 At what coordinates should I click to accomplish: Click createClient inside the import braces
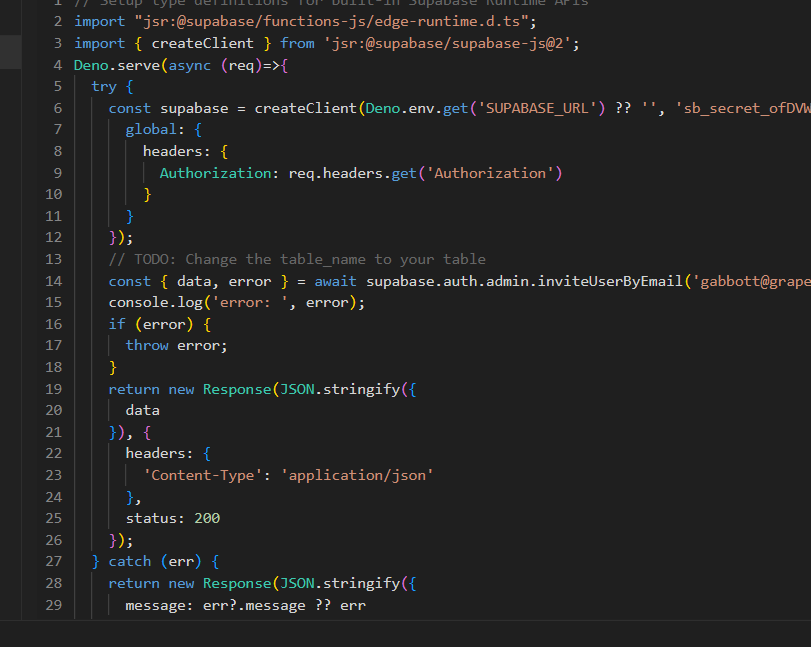point(203,43)
